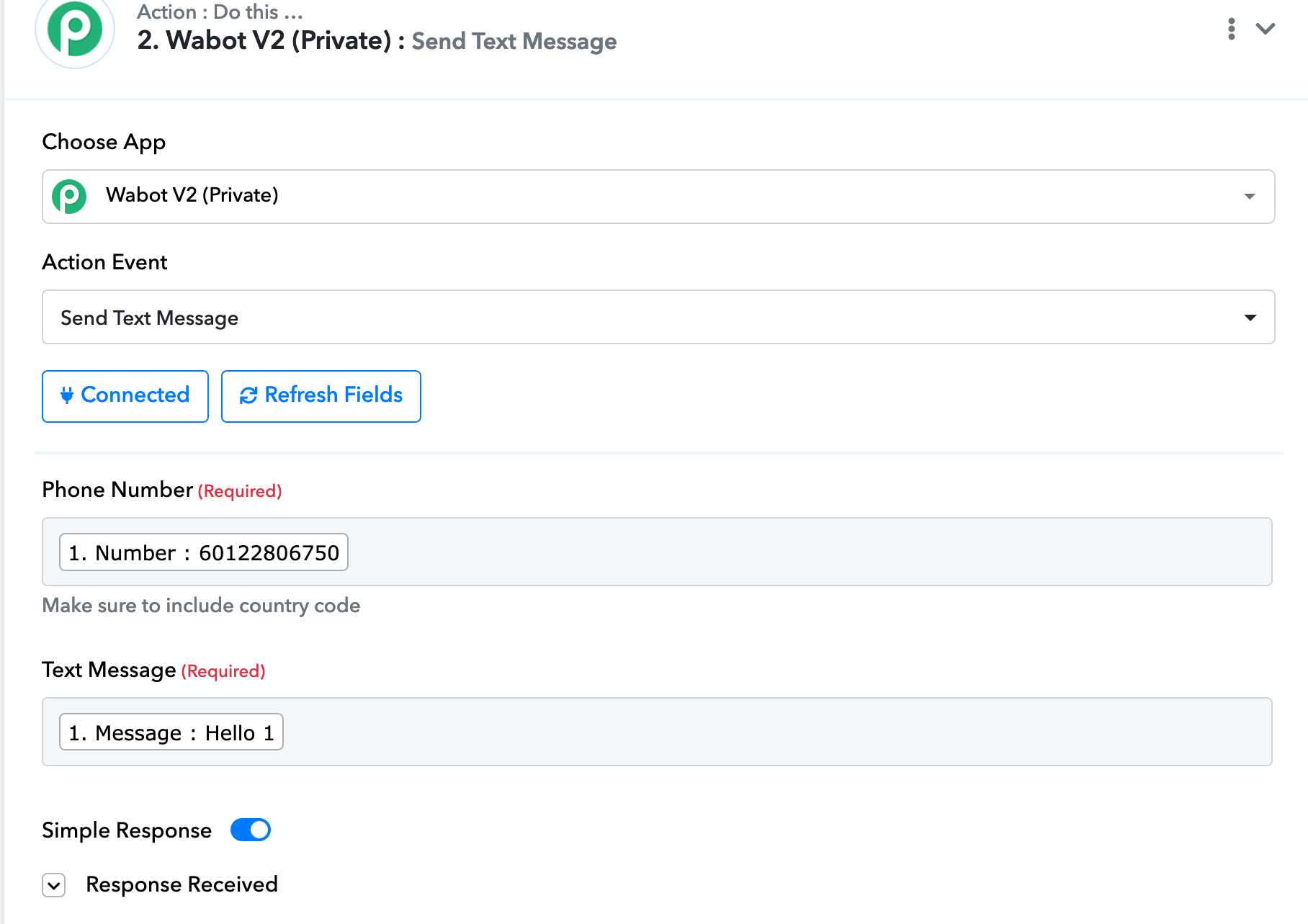The height and width of the screenshot is (924, 1308).
Task: Open the three-dot step options menu
Action: 1232,29
